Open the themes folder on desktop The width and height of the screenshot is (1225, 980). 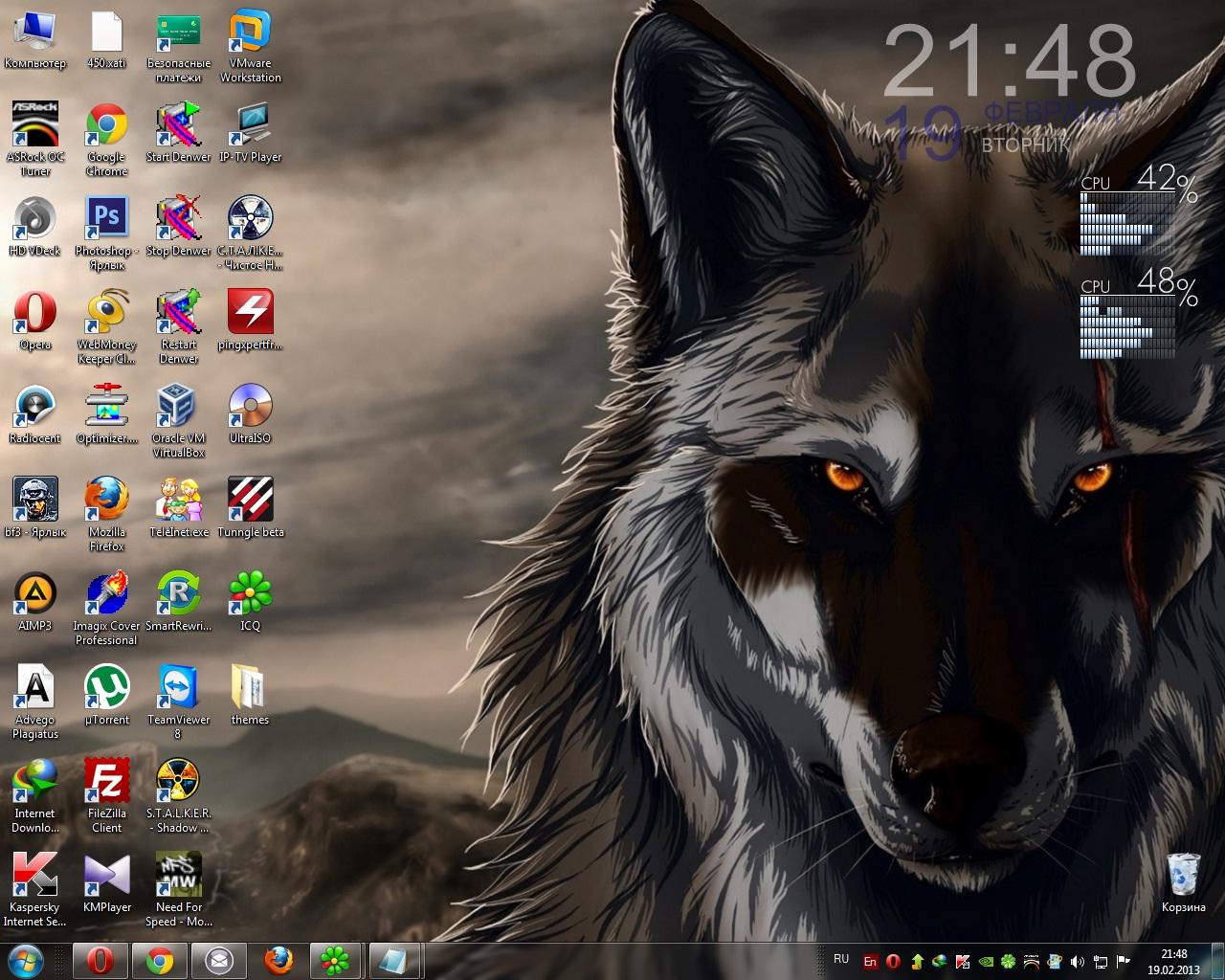coord(250,688)
